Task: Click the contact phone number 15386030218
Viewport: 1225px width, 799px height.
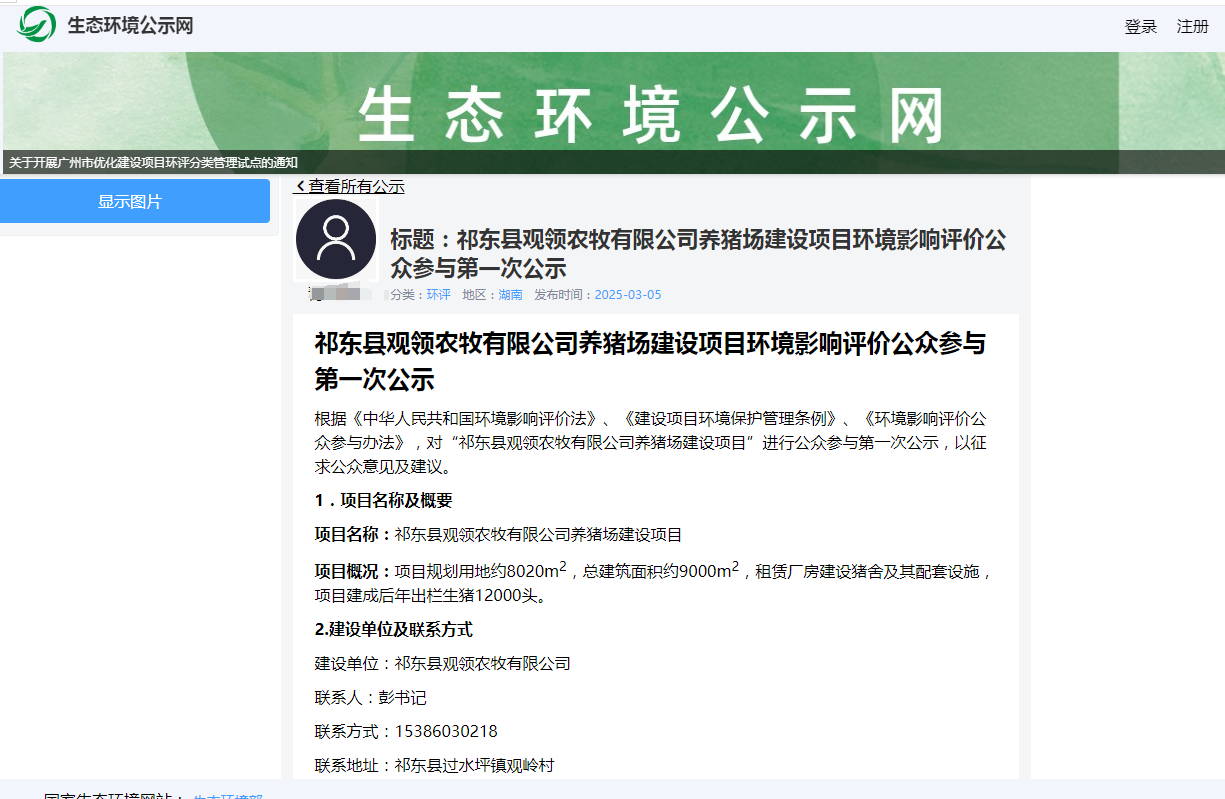Action: (446, 731)
